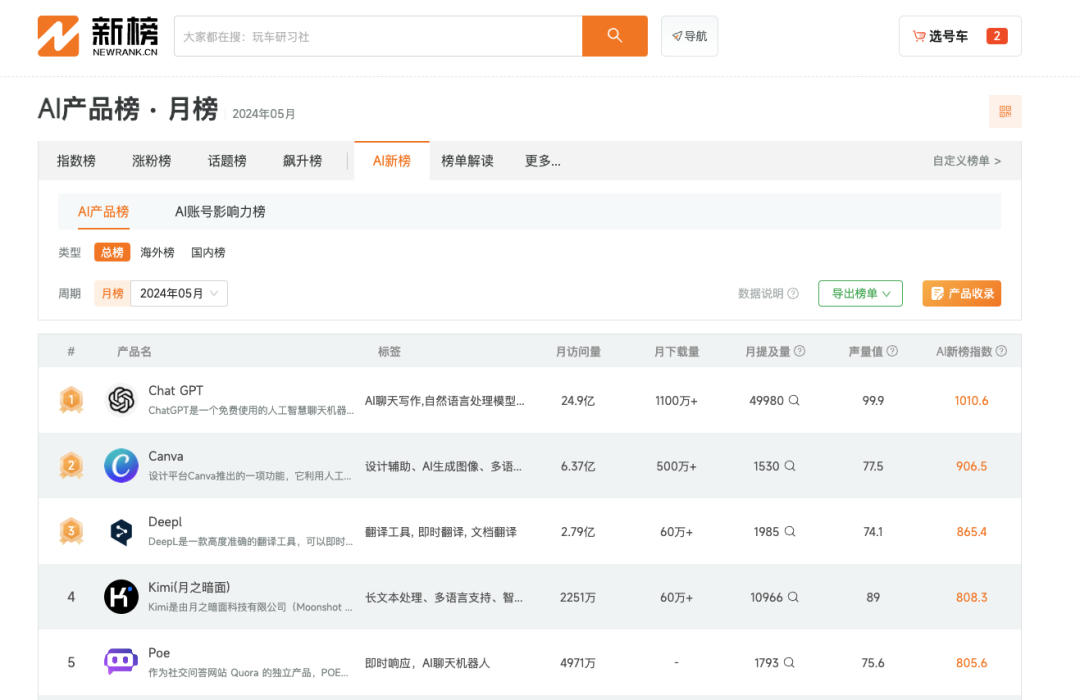The height and width of the screenshot is (700, 1080).
Task: Click the 24.9亿 monthly visits cell
Action: pos(578,400)
